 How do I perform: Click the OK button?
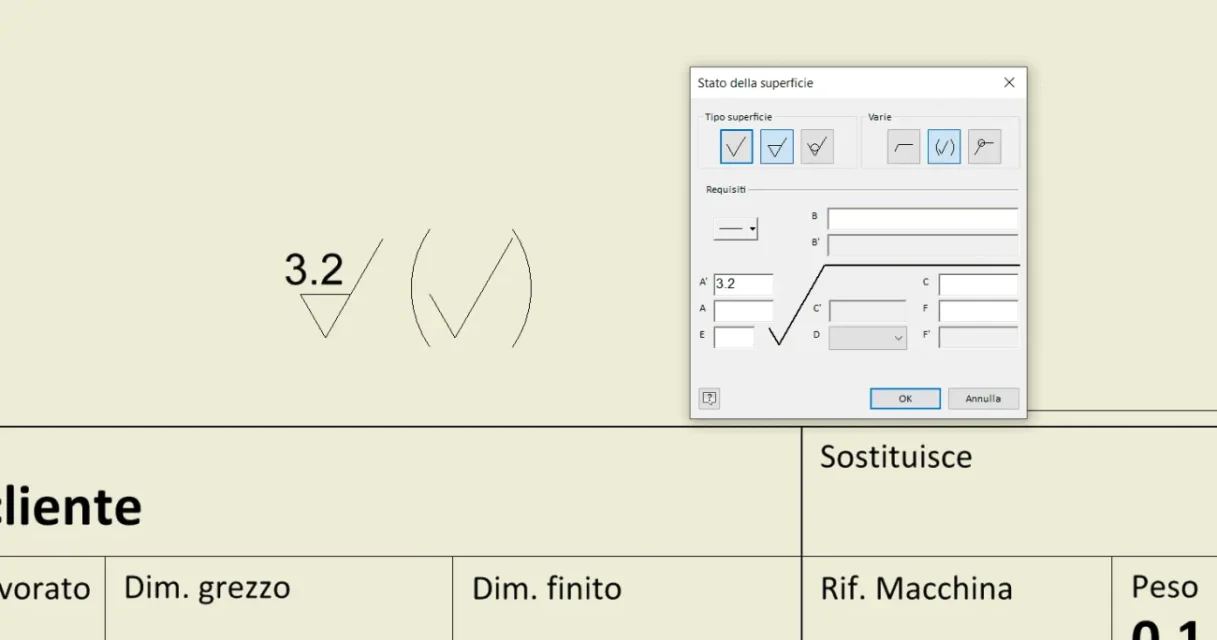coord(905,398)
